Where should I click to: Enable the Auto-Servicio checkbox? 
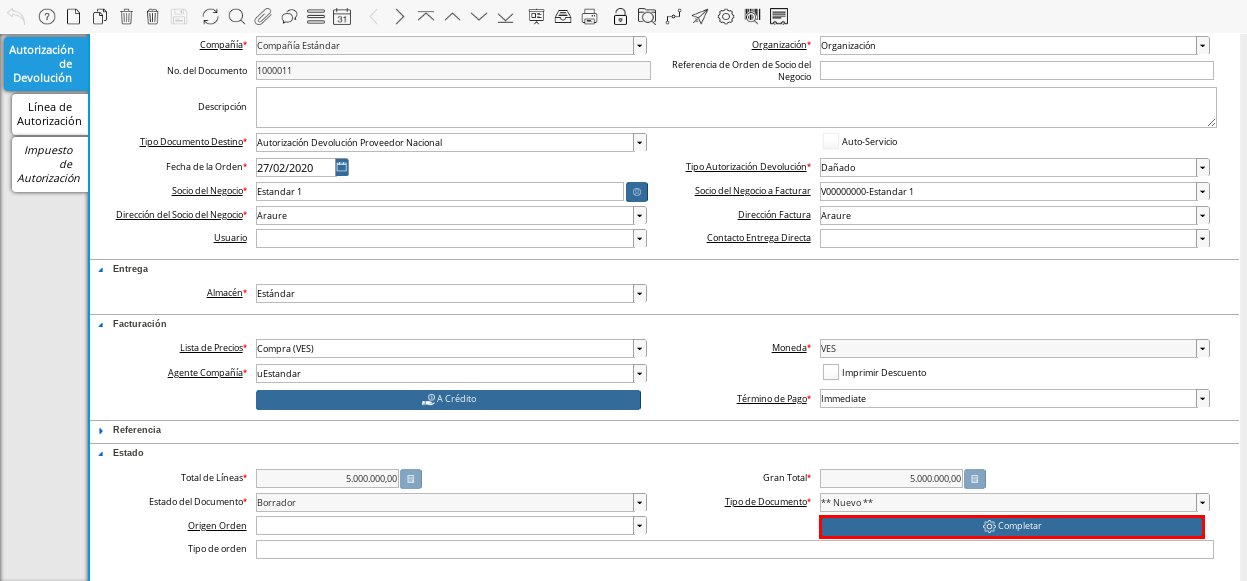830,142
